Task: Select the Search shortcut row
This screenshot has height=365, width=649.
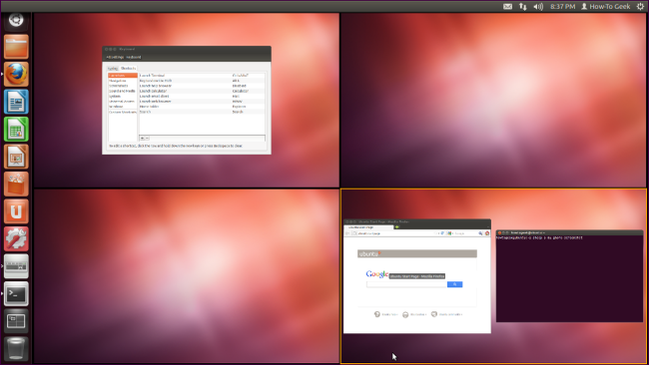Action: 202,112
